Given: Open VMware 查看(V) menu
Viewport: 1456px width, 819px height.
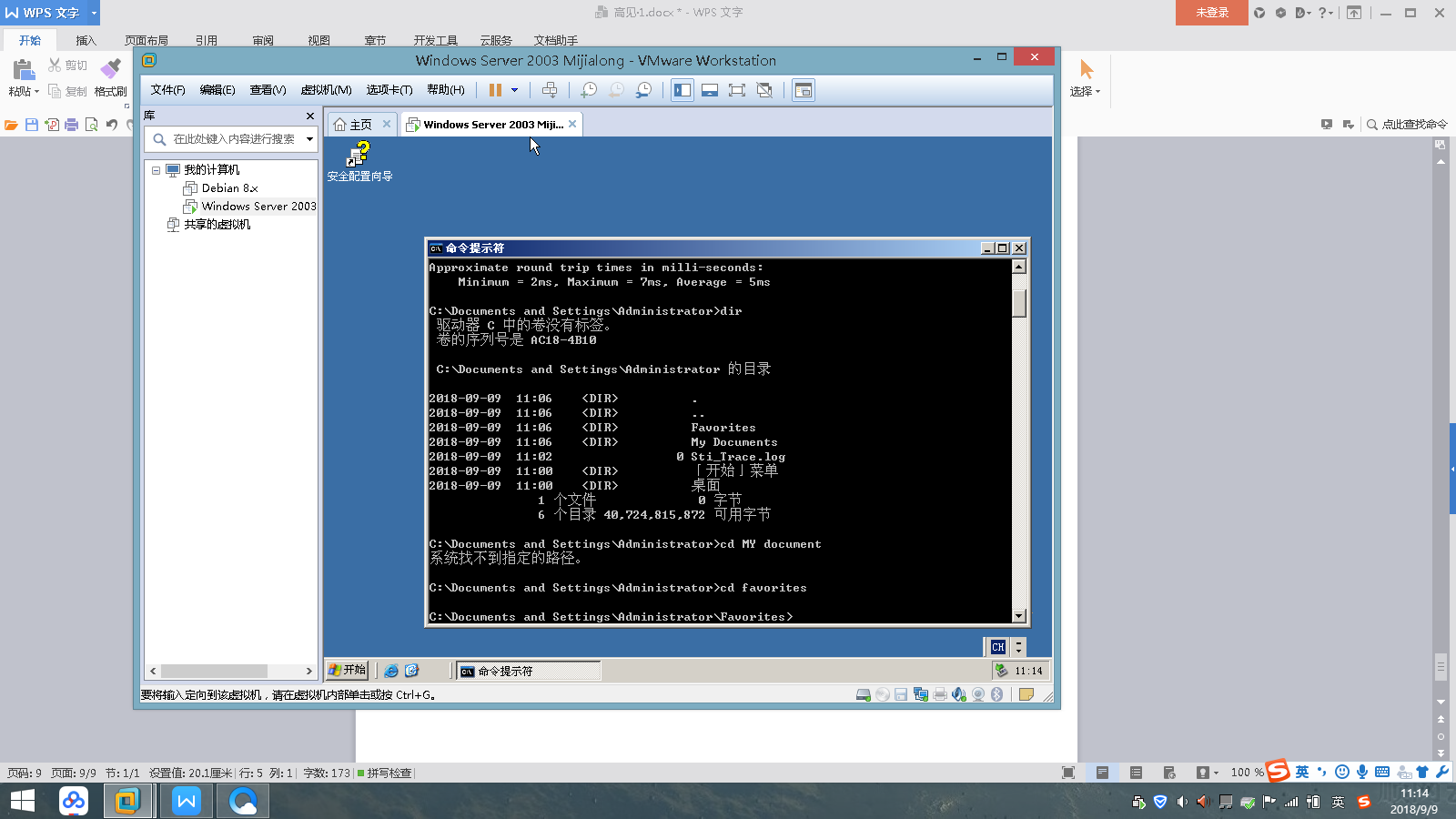Looking at the screenshot, I should [268, 90].
